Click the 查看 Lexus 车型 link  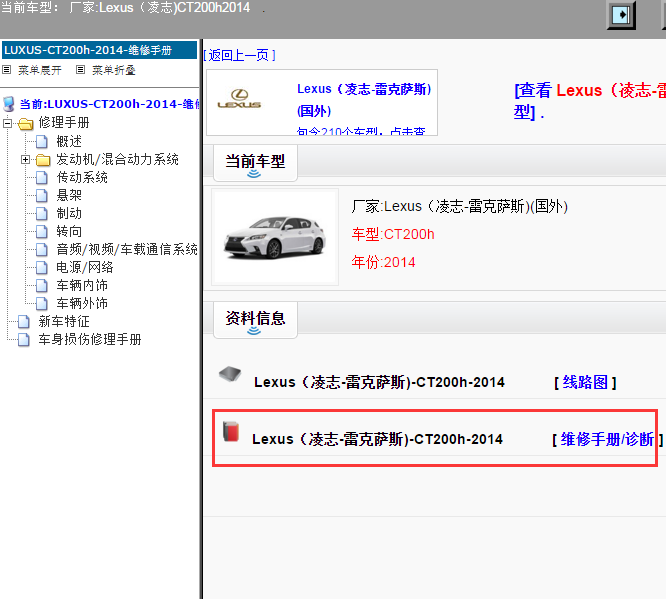click(590, 101)
